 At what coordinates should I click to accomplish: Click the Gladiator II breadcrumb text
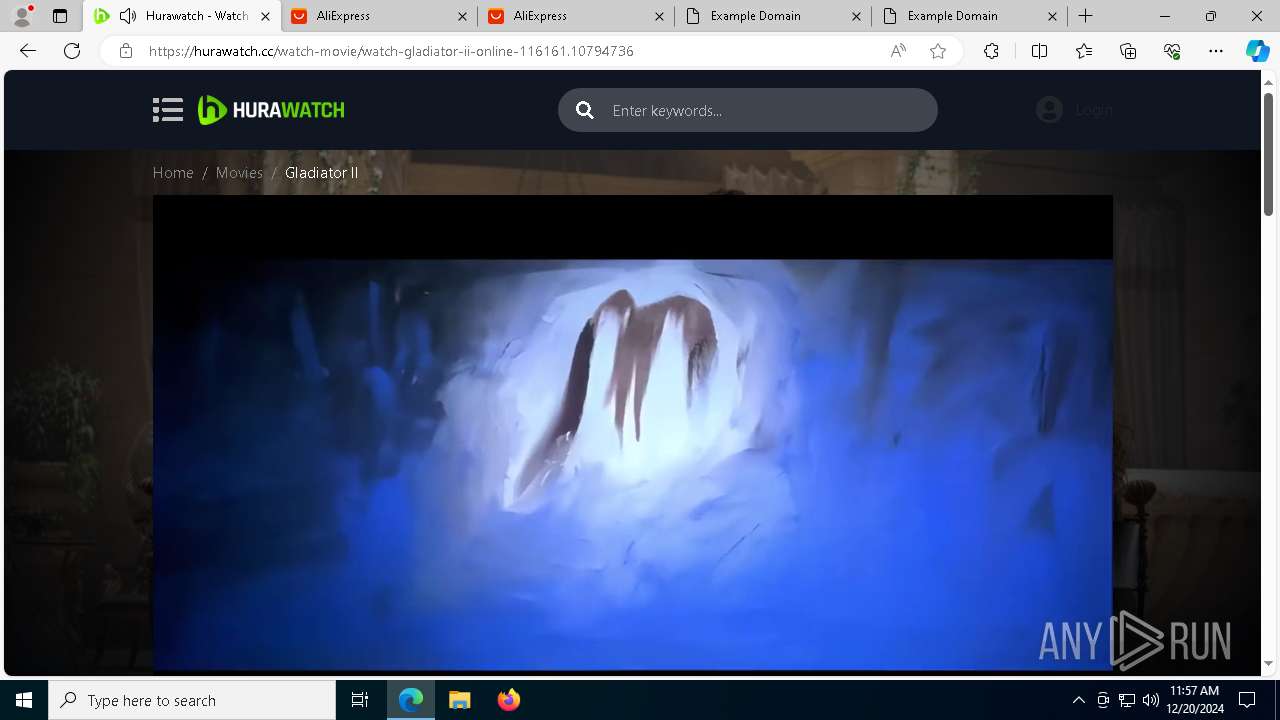point(321,173)
